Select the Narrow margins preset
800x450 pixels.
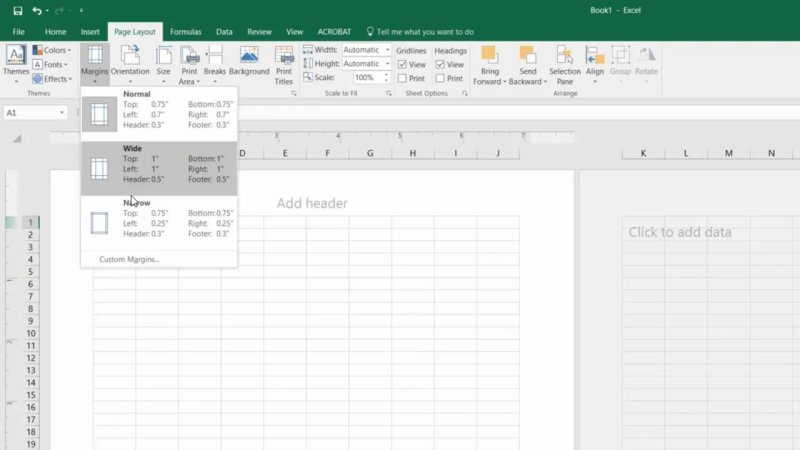pyautogui.click(x=159, y=223)
